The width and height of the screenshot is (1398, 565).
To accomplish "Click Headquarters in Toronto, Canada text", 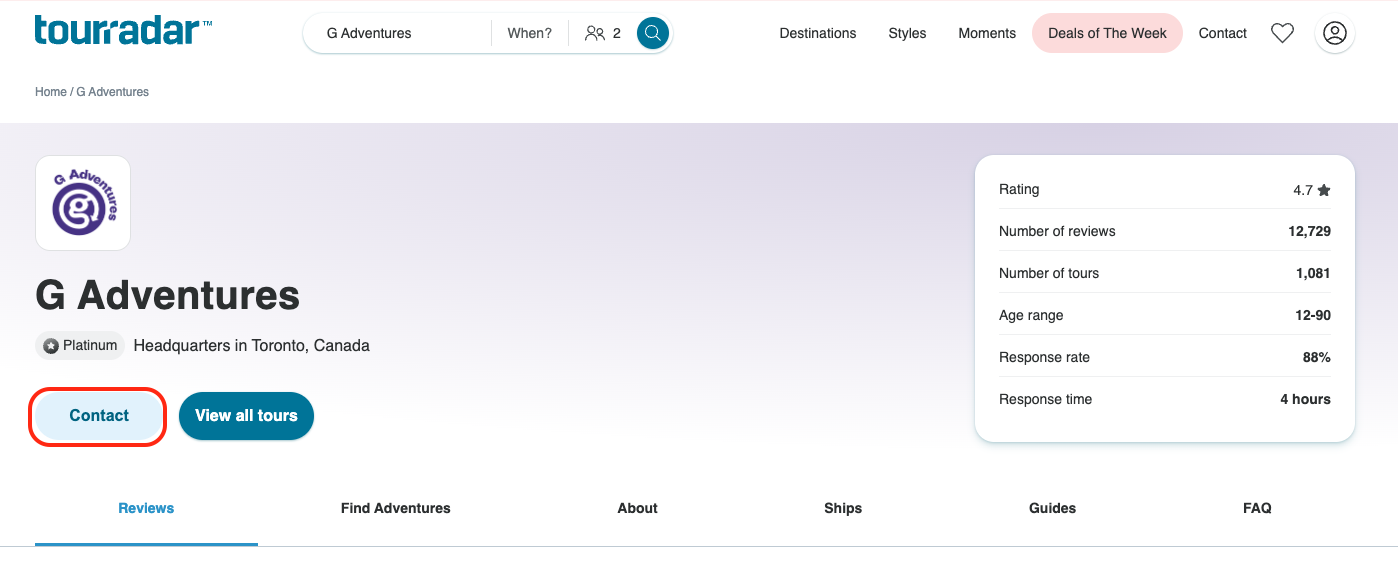I will (x=252, y=346).
